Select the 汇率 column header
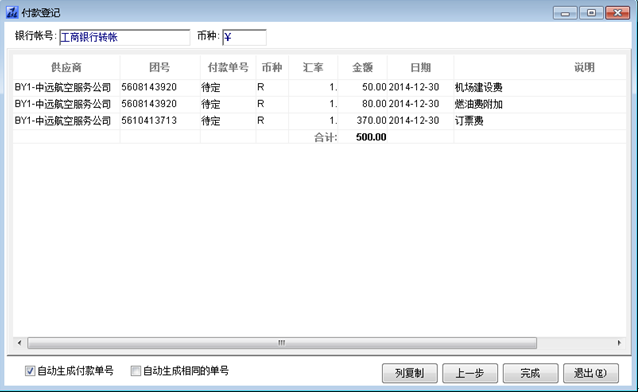639x392 pixels. [x=313, y=67]
